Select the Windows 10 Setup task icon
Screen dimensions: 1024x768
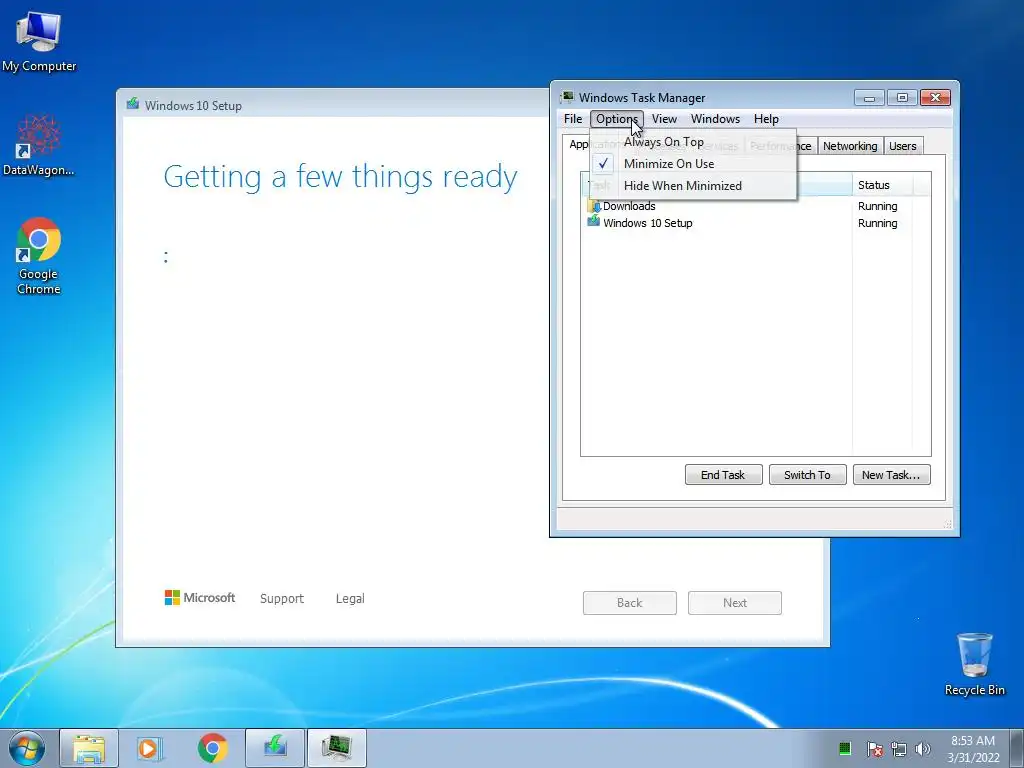tap(594, 223)
